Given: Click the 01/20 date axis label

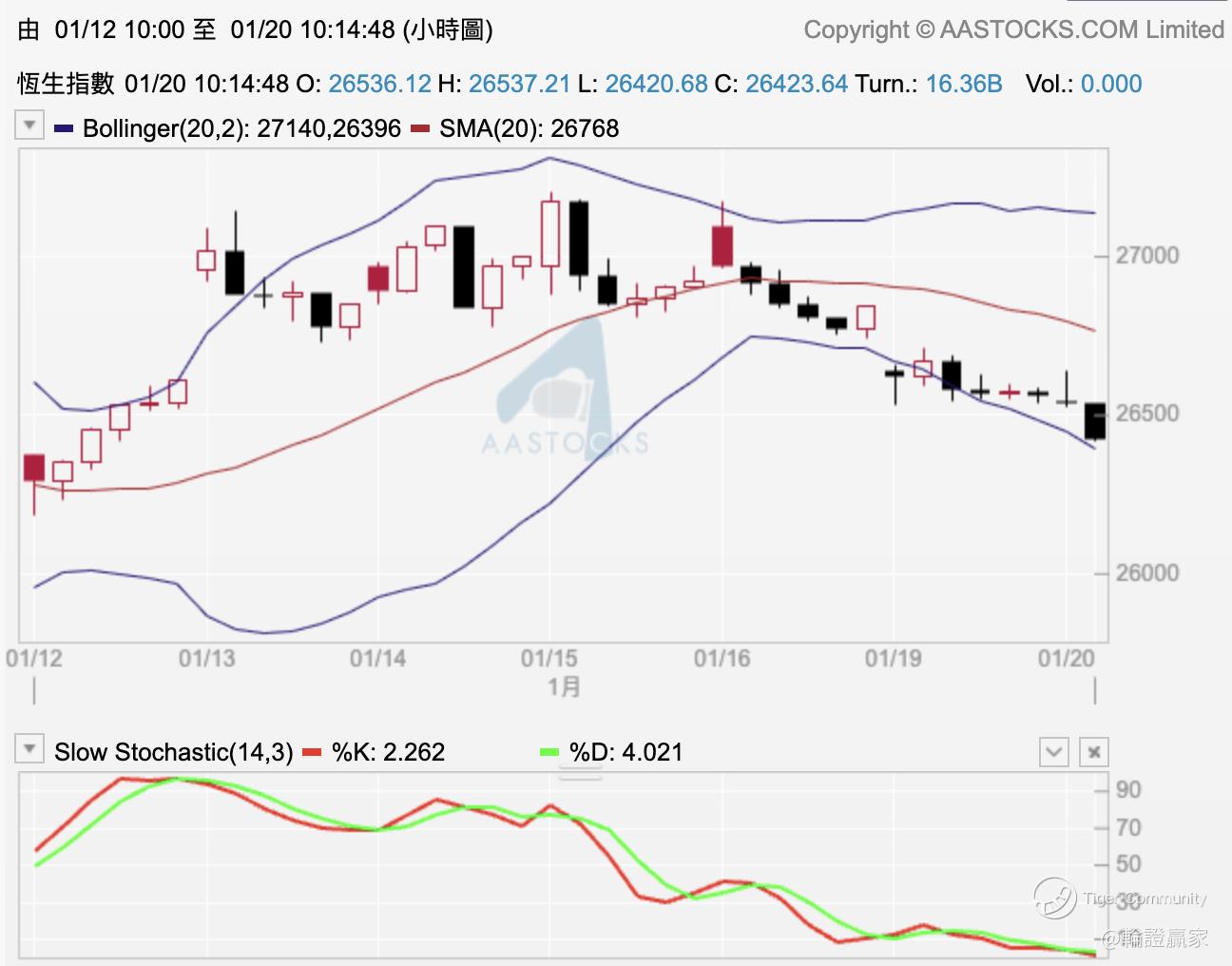Looking at the screenshot, I should 1066,658.
